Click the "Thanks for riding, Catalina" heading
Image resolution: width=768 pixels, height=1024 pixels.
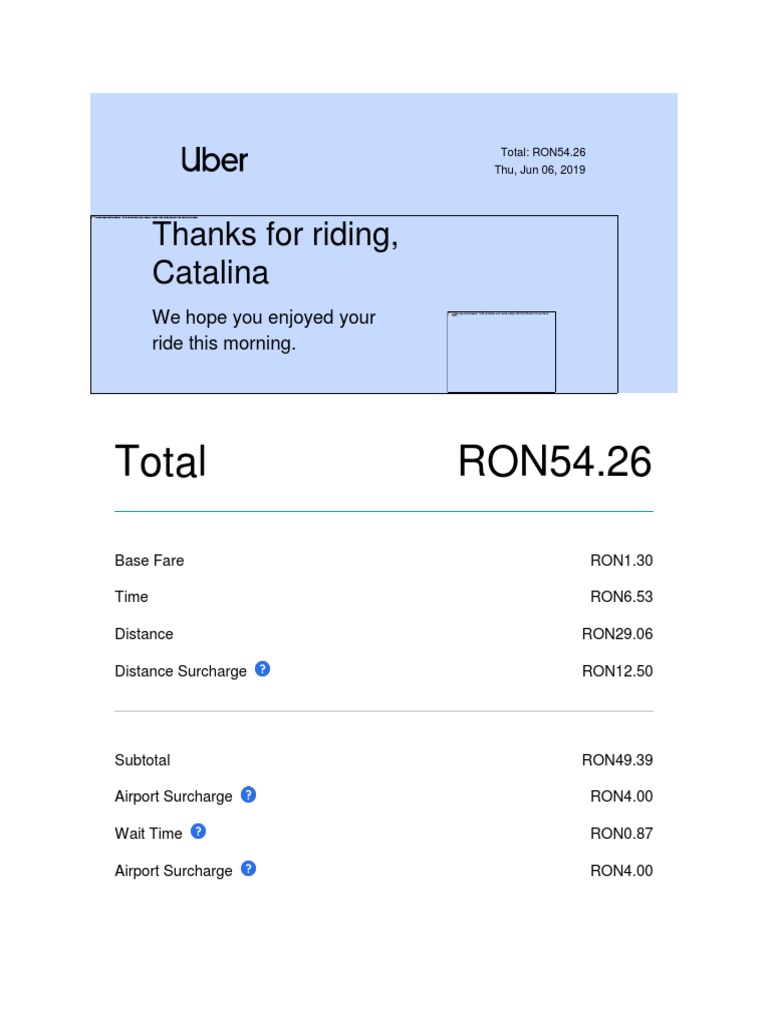tap(275, 253)
